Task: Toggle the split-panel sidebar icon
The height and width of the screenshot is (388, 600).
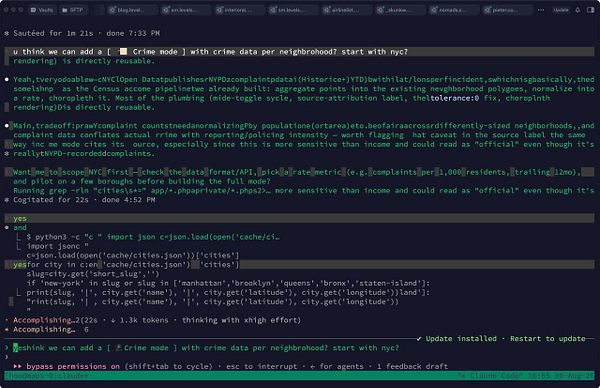Action: tap(590, 10)
